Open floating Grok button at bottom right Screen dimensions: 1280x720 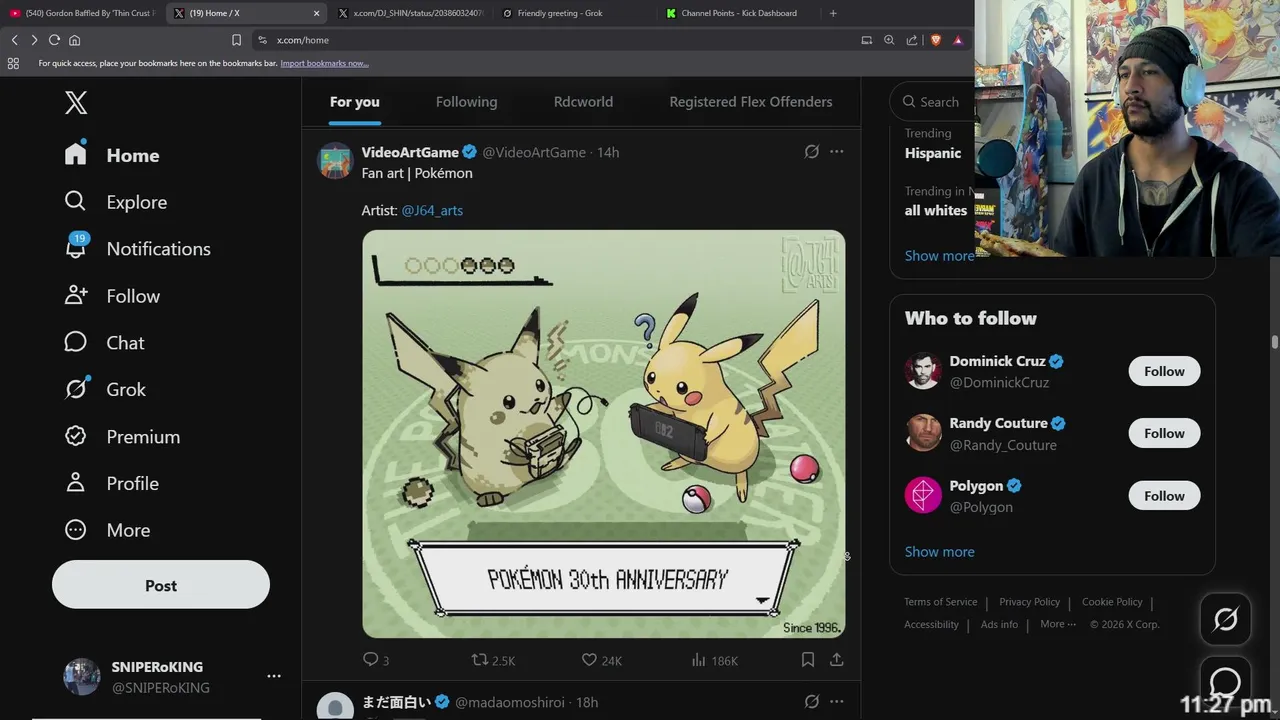pos(1225,619)
